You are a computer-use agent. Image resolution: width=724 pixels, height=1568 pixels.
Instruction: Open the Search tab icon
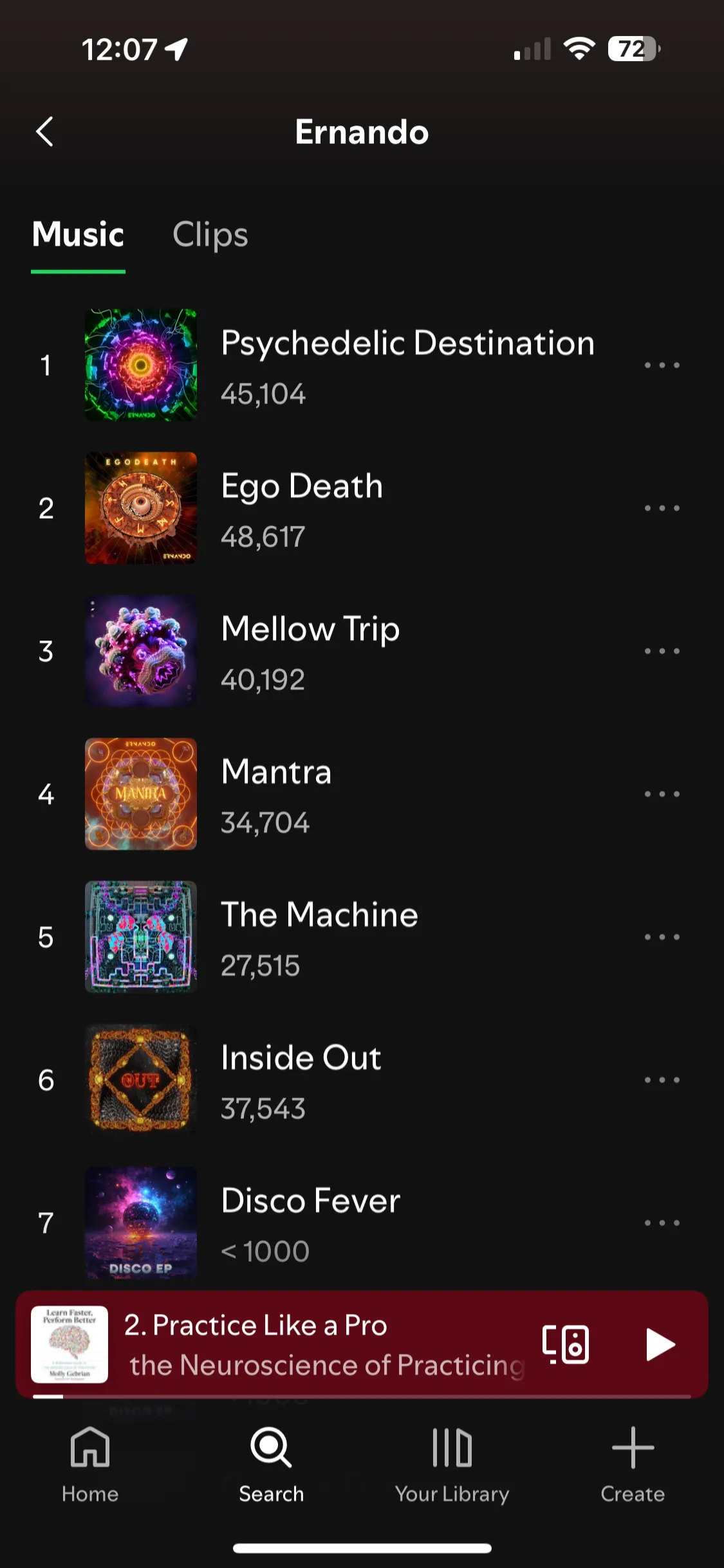coord(271,1447)
